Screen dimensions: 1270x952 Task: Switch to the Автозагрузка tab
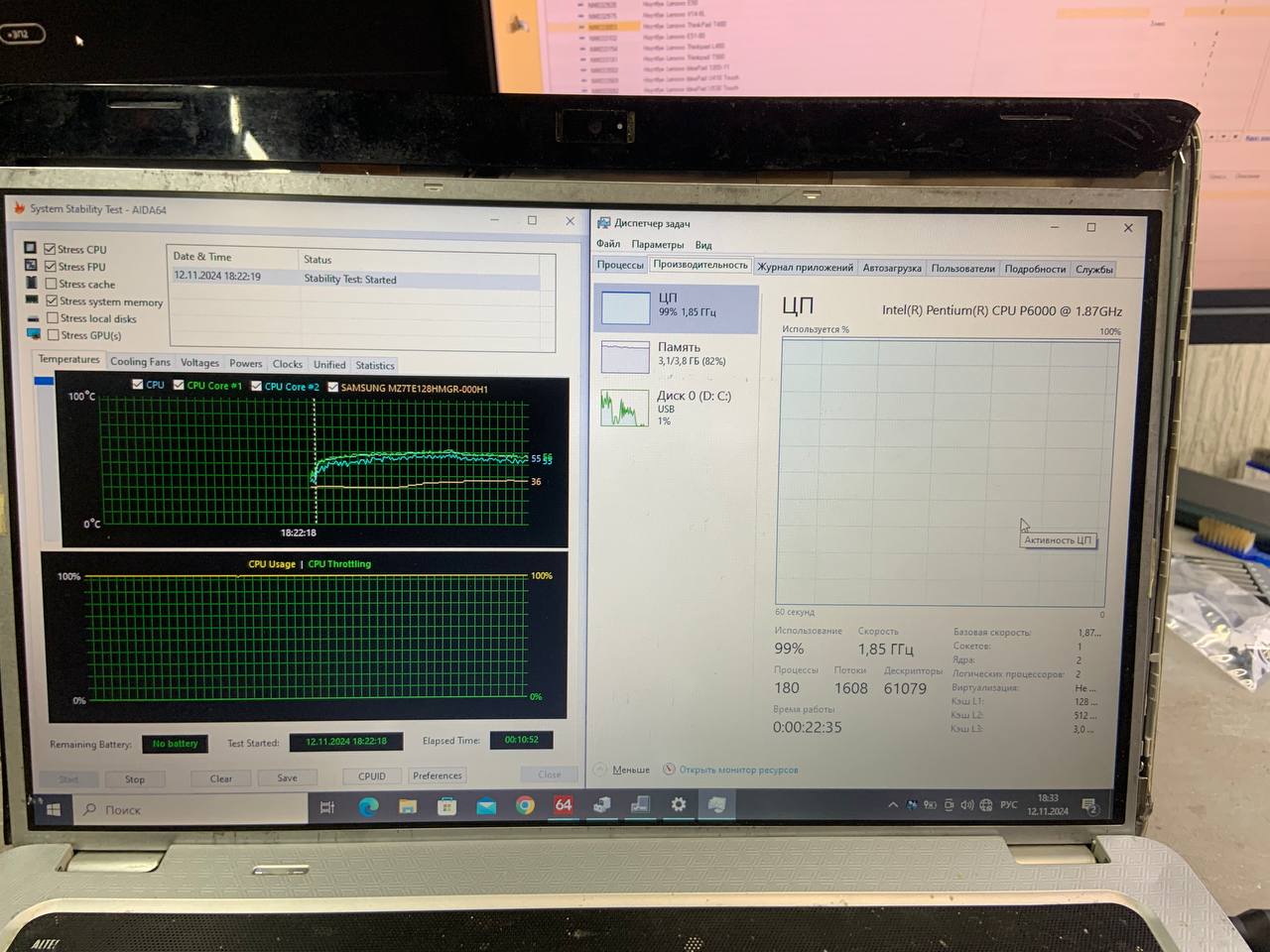[x=892, y=268]
